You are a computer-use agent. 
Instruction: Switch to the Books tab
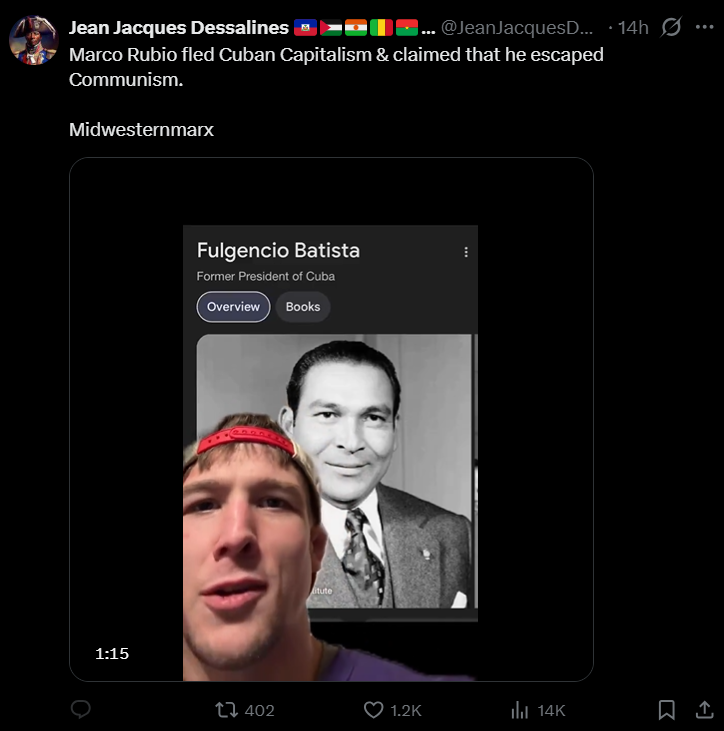pos(303,307)
